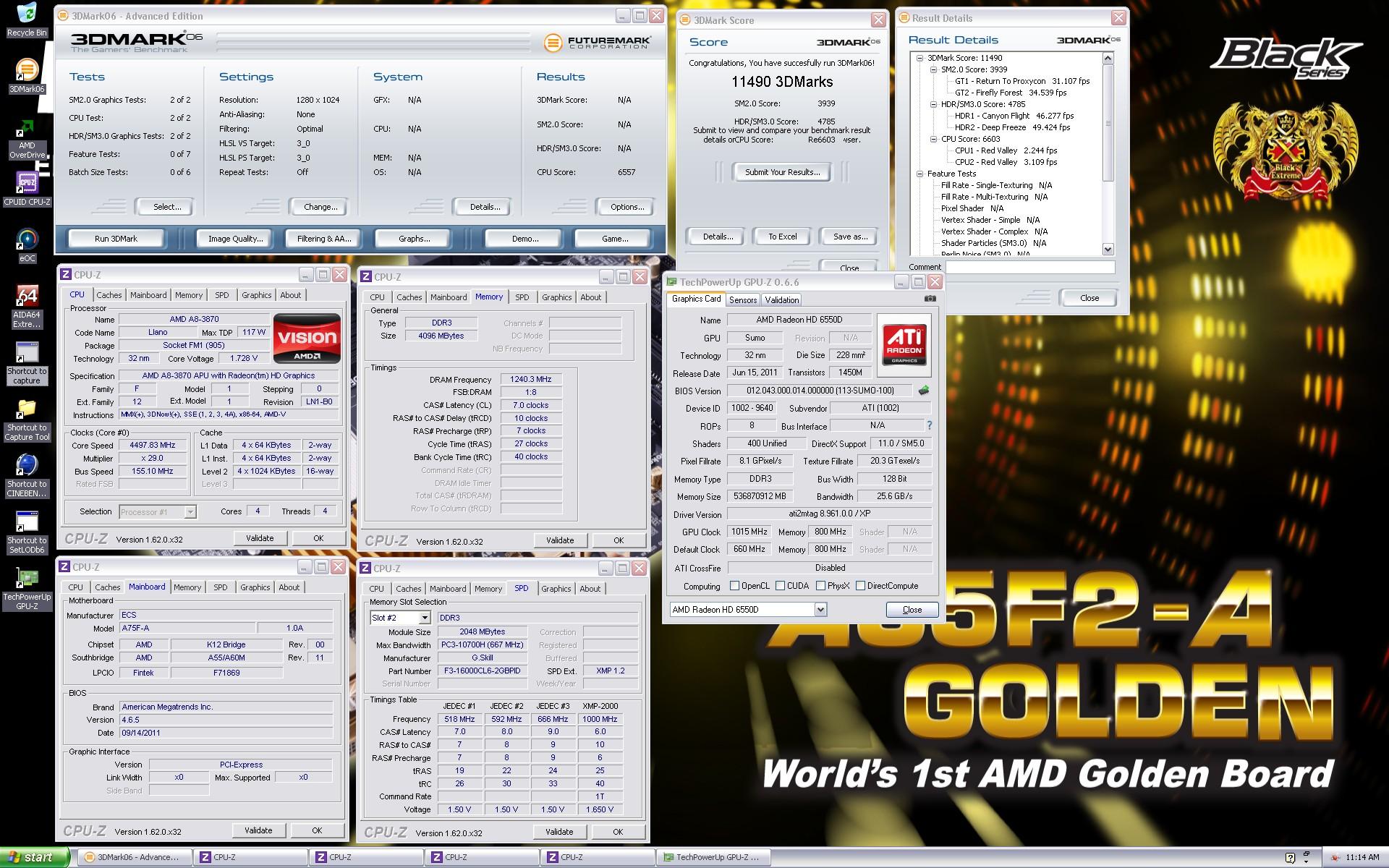Image resolution: width=1389 pixels, height=868 pixels.
Task: Click Validate in CPU-Z Mainboard window
Action: coord(258,830)
